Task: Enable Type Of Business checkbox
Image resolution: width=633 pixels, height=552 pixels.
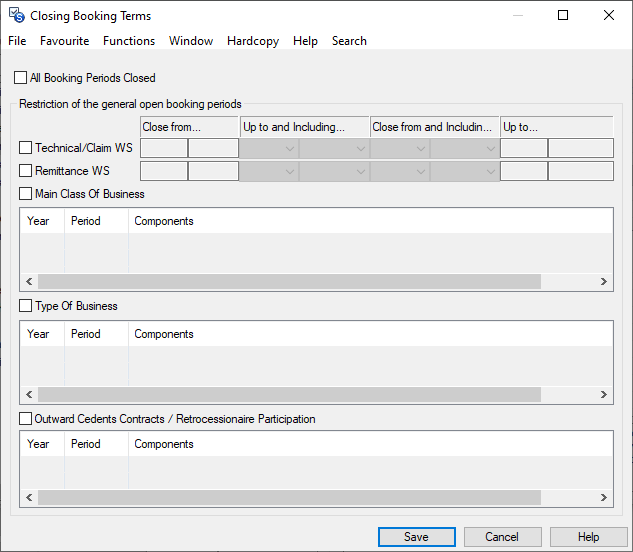Action: (x=26, y=306)
